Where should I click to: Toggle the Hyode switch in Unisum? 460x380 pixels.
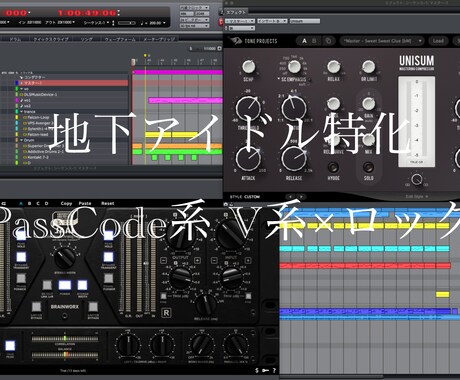click(333, 167)
